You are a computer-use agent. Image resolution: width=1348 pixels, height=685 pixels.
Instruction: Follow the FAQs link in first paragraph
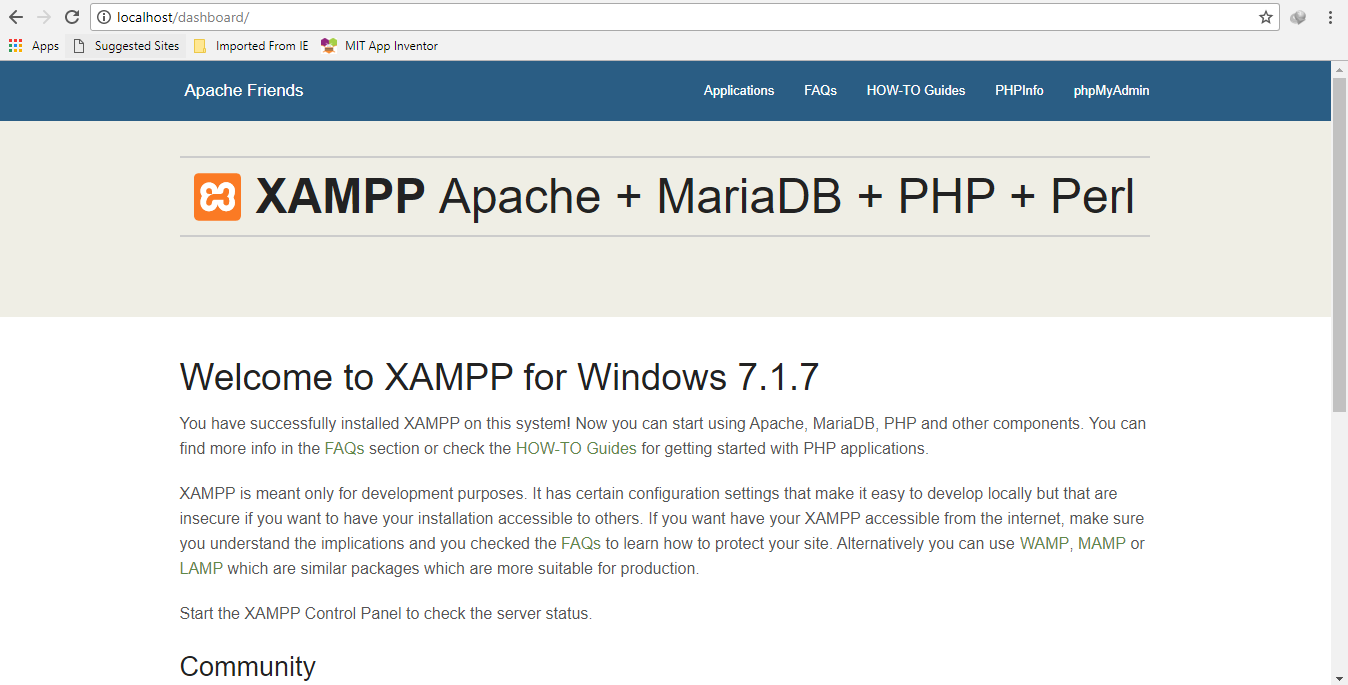pos(345,448)
